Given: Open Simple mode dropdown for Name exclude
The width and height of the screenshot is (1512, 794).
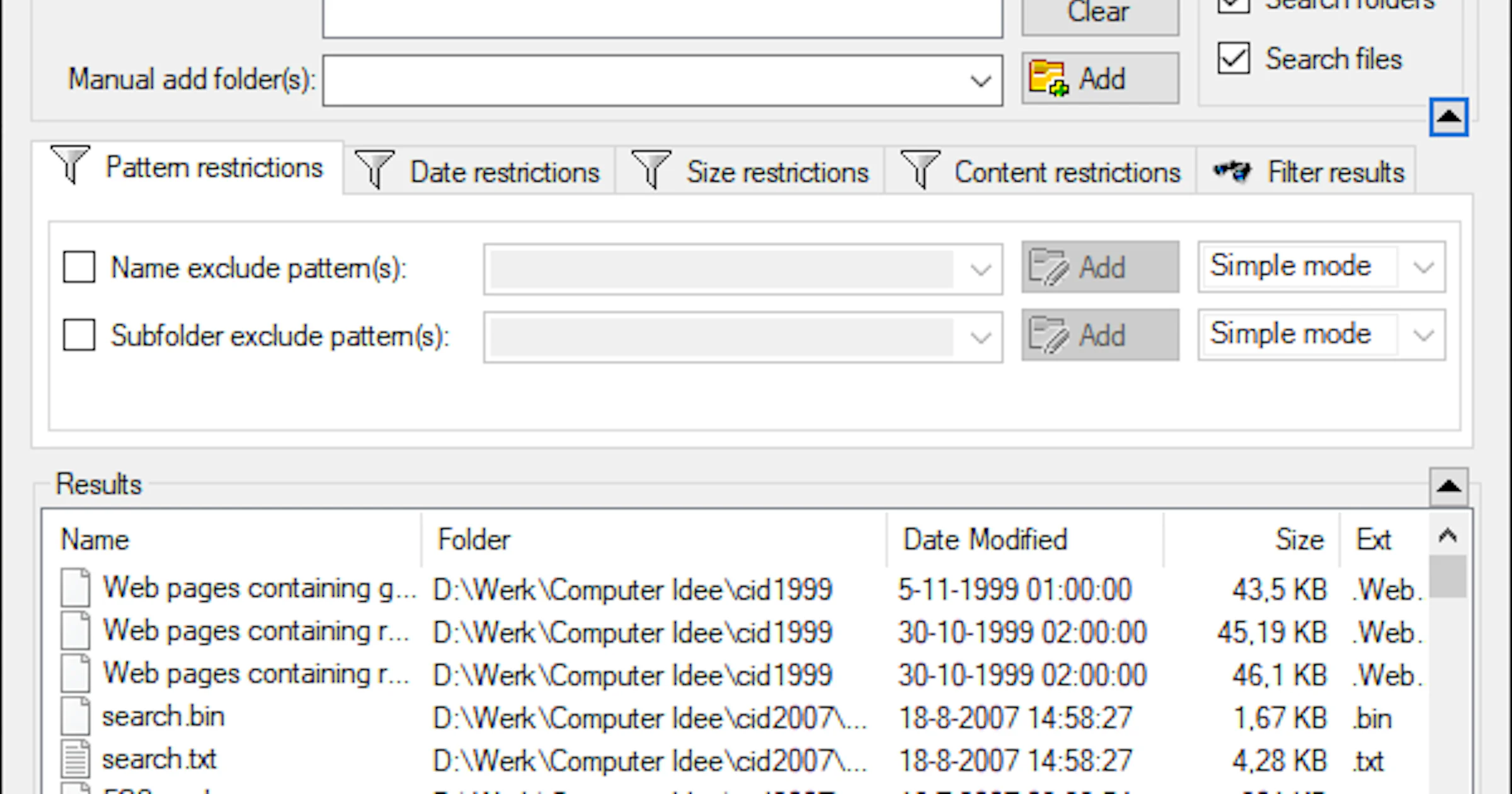Looking at the screenshot, I should click(1423, 267).
